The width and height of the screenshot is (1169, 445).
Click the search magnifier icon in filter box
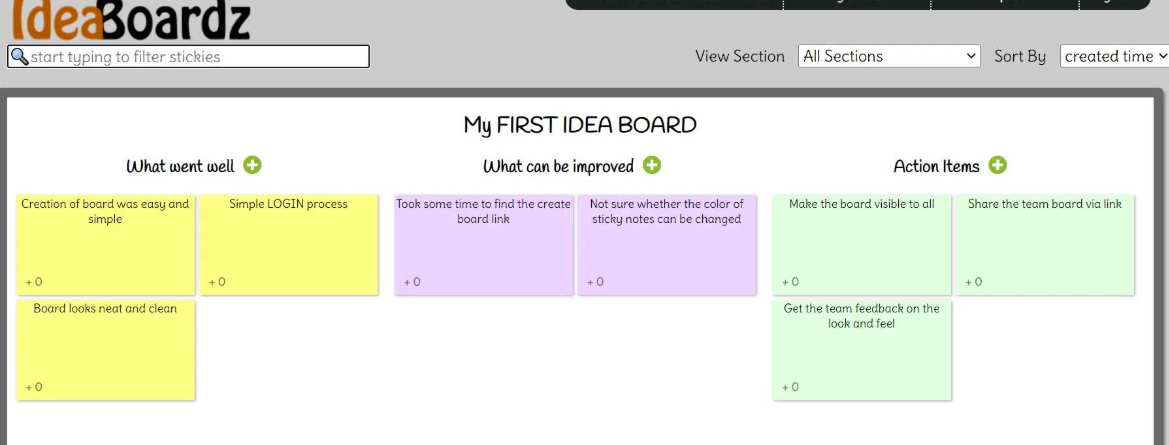[x=19, y=57]
